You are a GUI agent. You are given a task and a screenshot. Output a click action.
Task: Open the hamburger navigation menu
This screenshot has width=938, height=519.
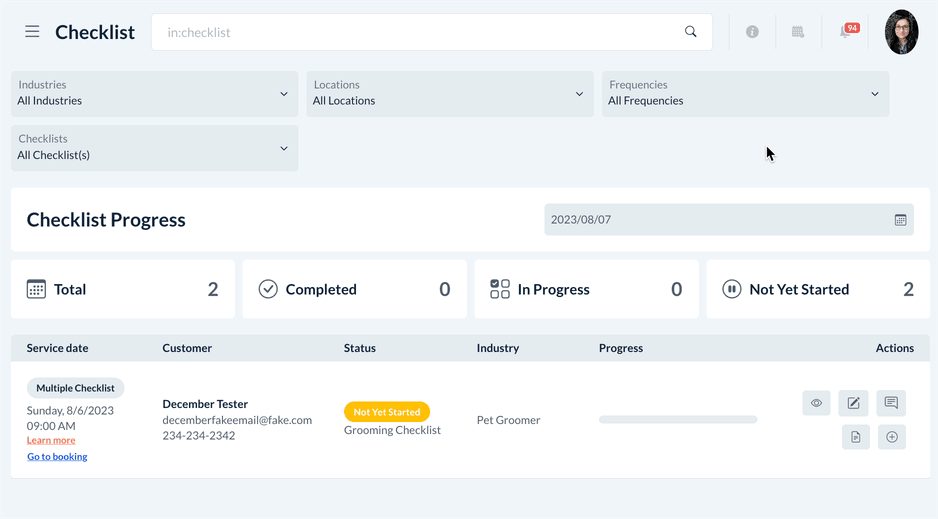[32, 32]
